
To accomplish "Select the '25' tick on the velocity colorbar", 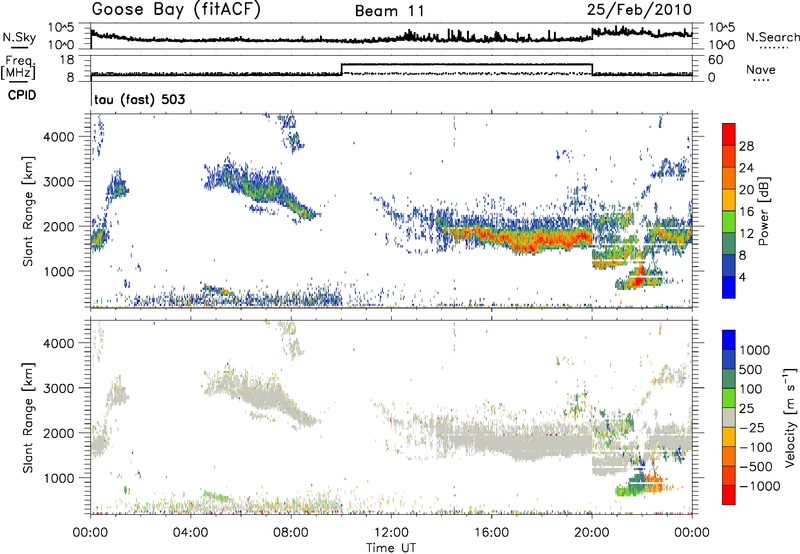I will pos(747,408).
